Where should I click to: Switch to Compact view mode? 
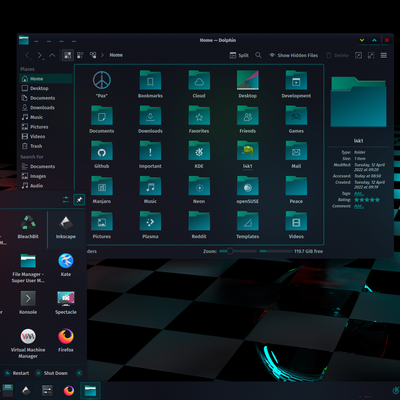coord(80,55)
